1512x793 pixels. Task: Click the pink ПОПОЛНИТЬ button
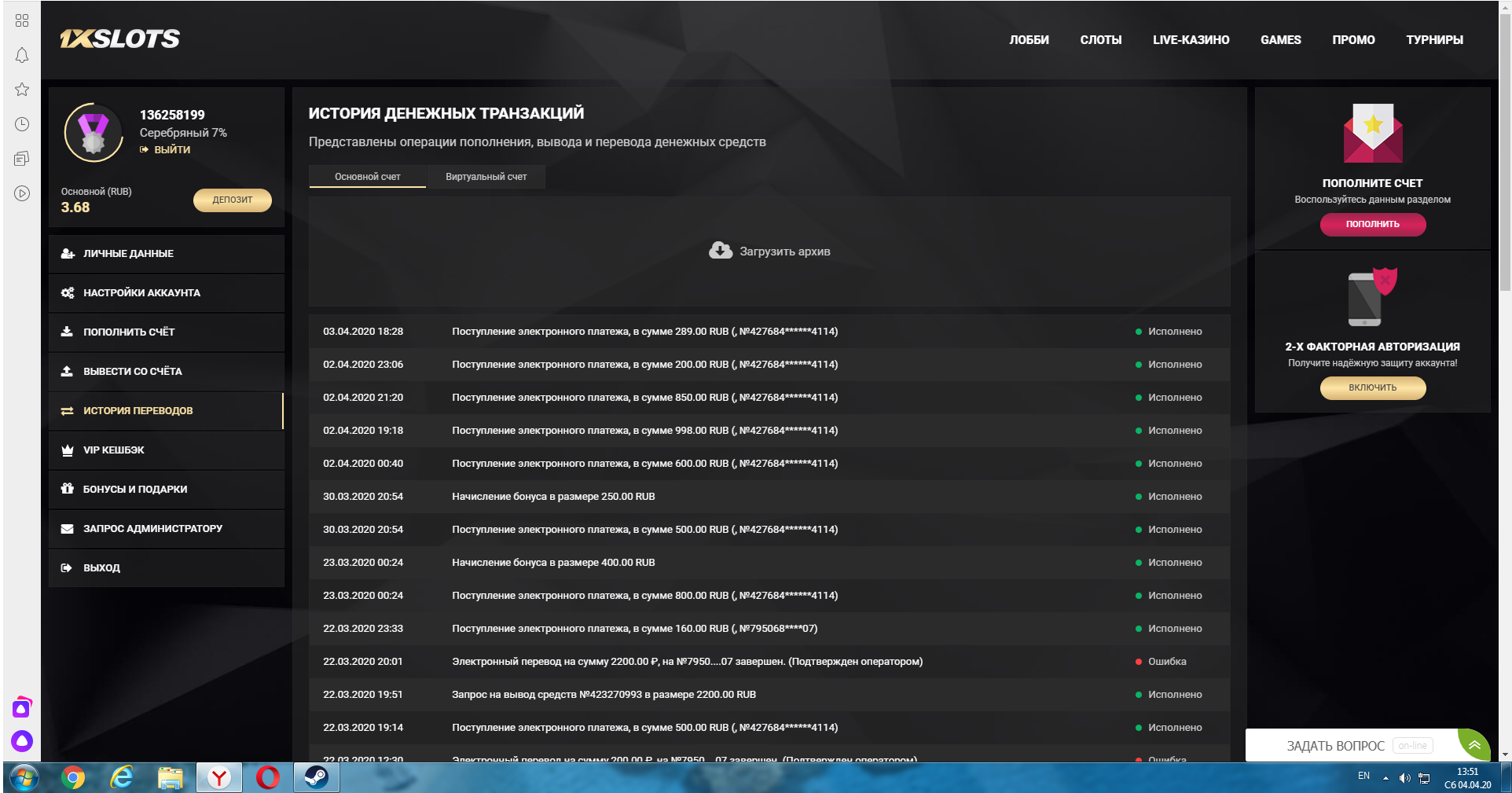pos(1373,224)
